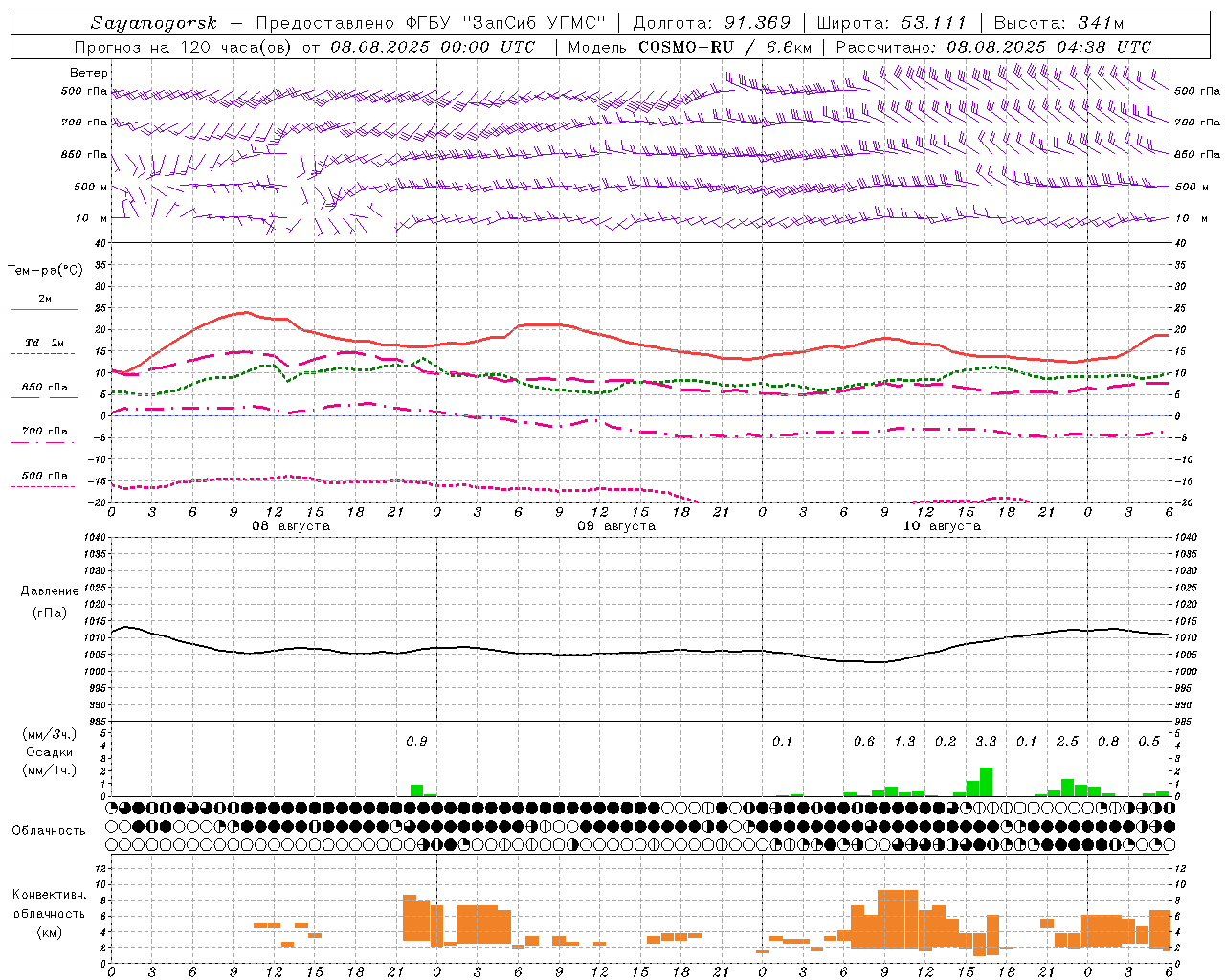Click the 0.2 precipitation total
The height and width of the screenshot is (980, 1225).
pyautogui.click(x=946, y=741)
